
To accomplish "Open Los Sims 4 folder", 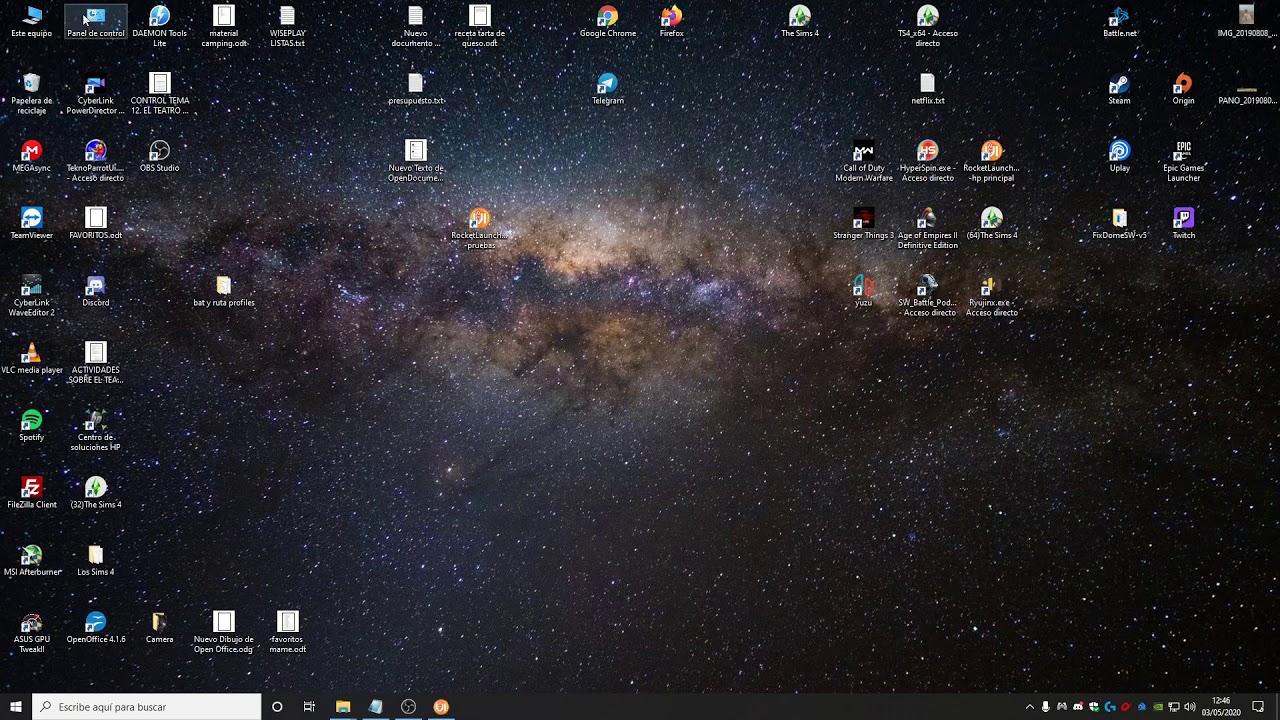I will pyautogui.click(x=96, y=560).
